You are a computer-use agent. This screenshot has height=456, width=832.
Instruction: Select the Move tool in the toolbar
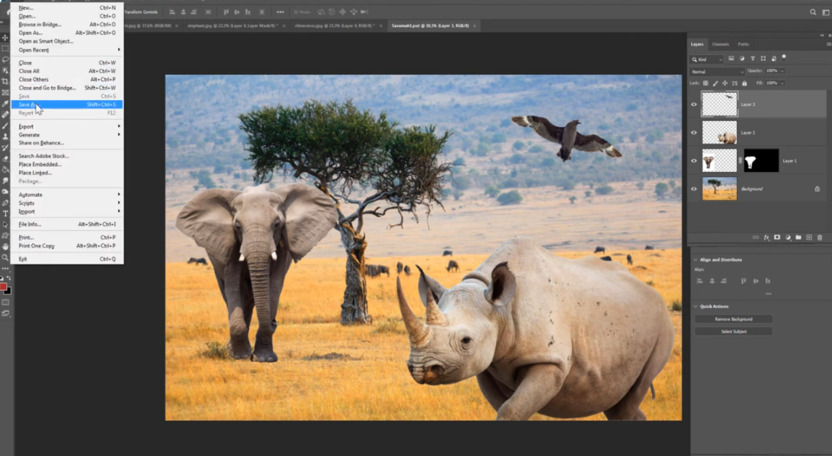(5, 37)
